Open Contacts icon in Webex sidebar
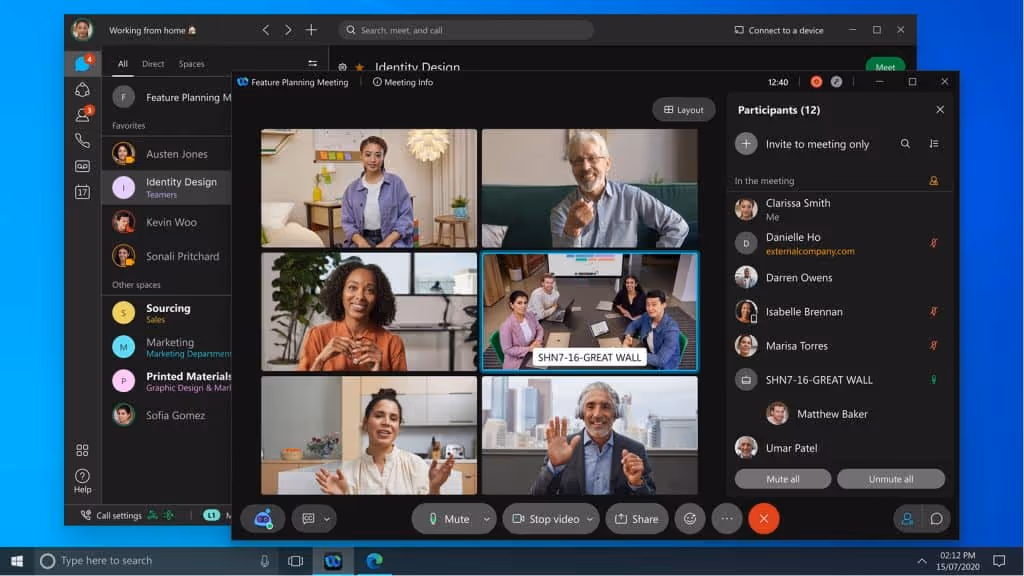This screenshot has height=576, width=1024. (82, 115)
